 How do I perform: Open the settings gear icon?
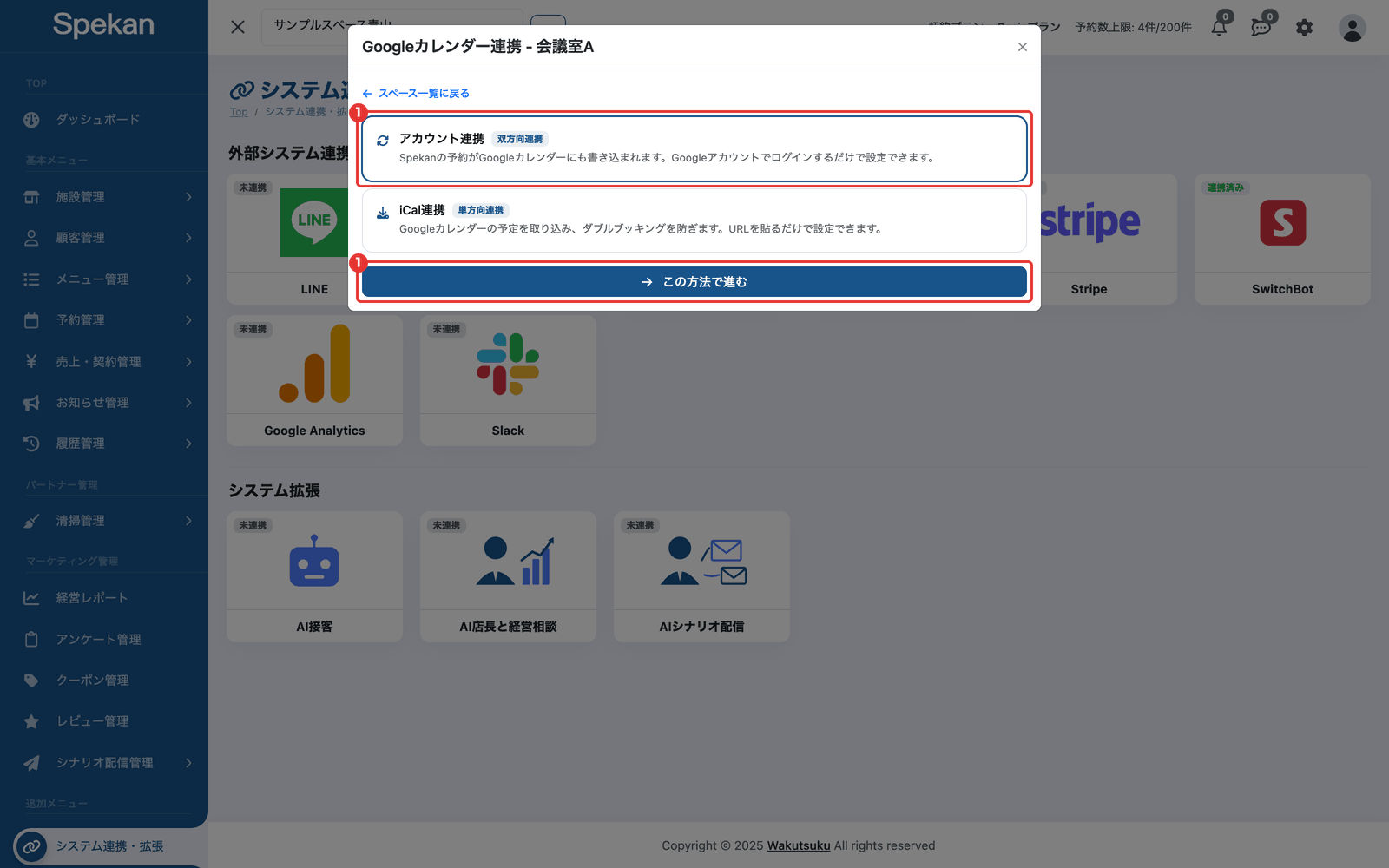[x=1304, y=28]
